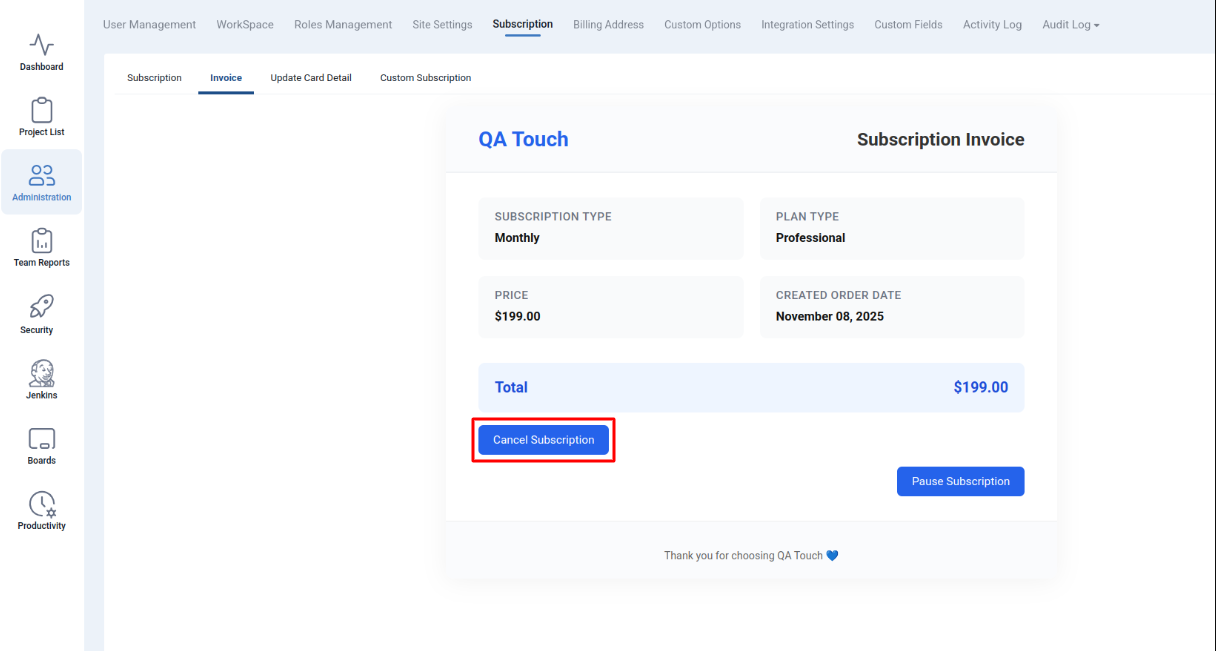Open the Activity Log tab
1216x651 pixels.
[992, 25]
